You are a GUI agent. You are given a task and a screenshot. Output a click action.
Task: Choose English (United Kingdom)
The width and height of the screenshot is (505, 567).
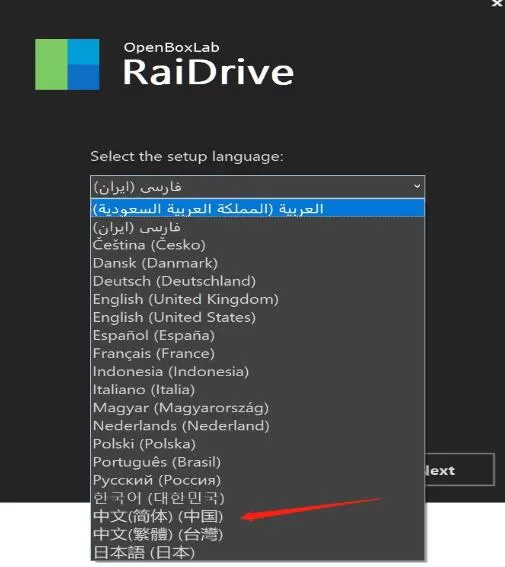(x=258, y=299)
